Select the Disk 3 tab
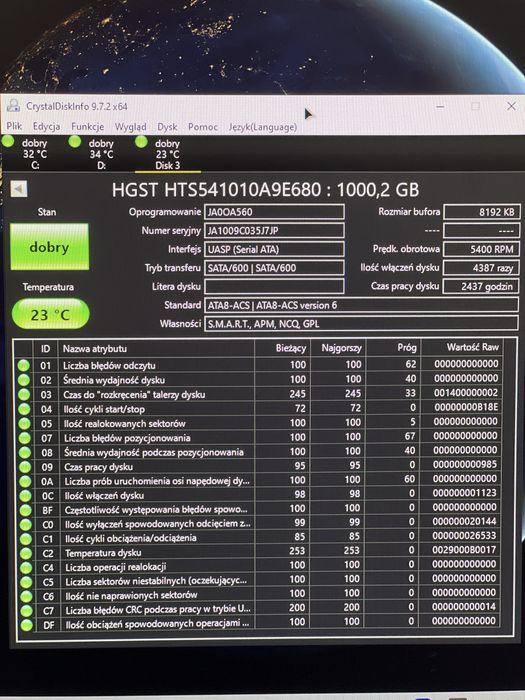 coord(167,154)
